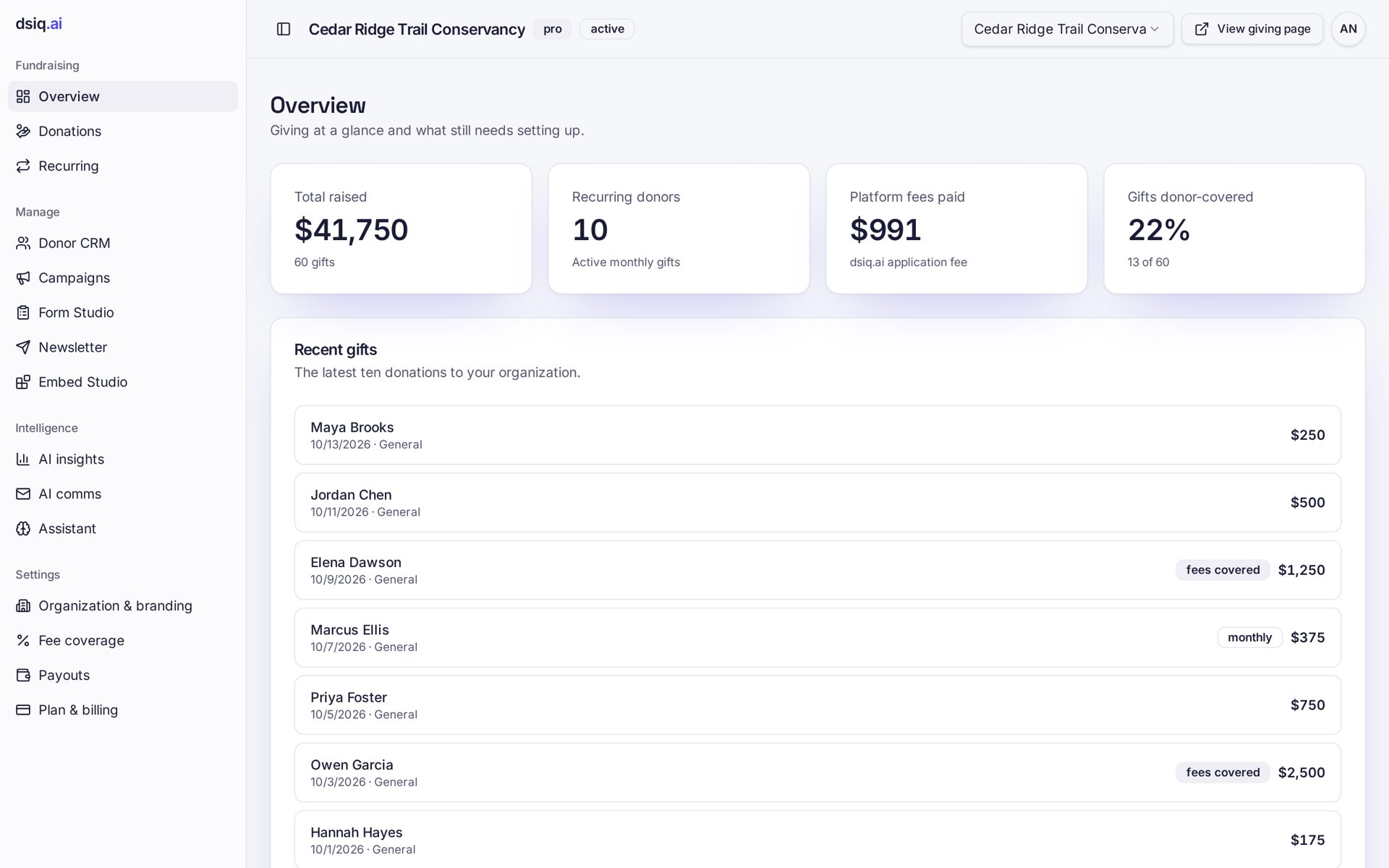Click the Overview grid icon

click(23, 96)
